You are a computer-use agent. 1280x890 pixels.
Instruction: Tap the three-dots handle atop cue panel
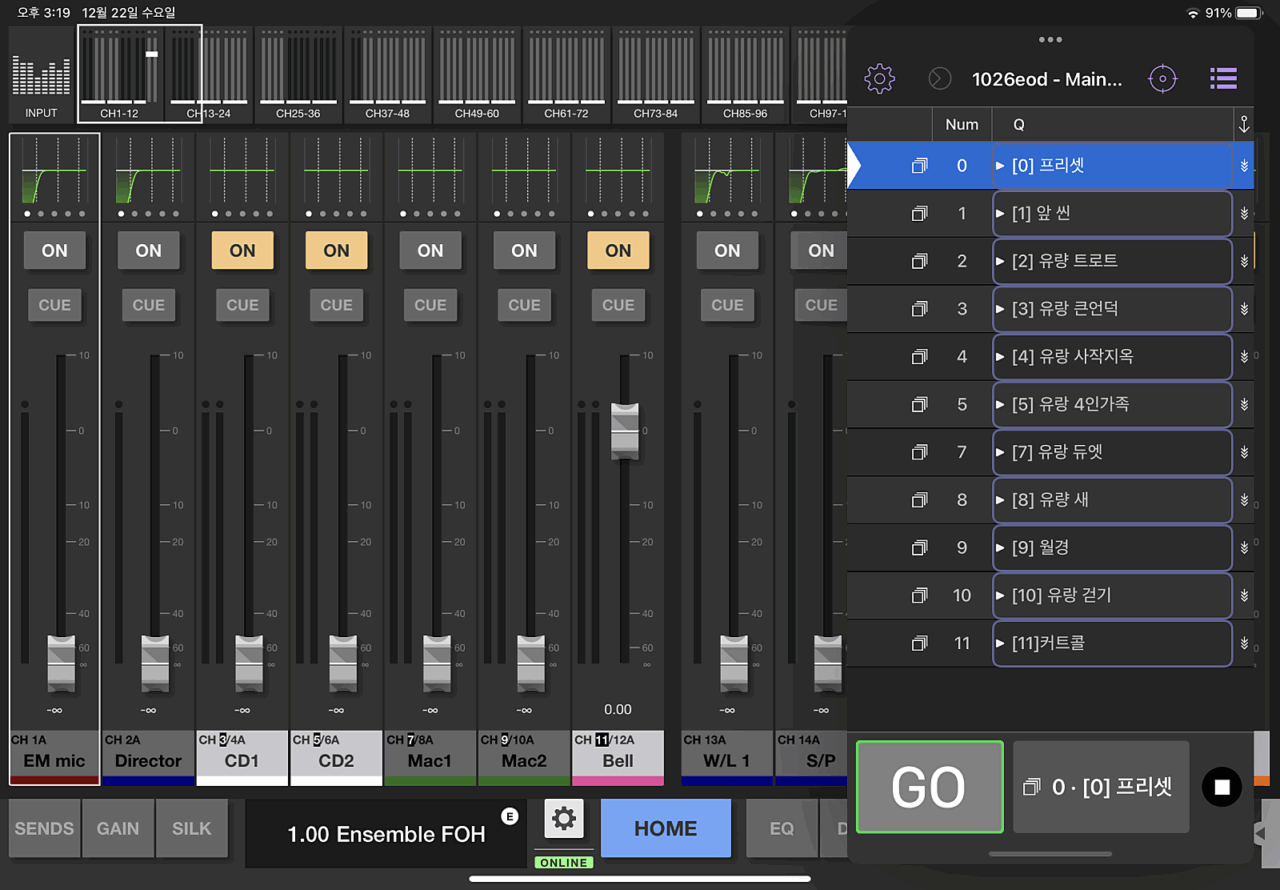click(x=1050, y=40)
